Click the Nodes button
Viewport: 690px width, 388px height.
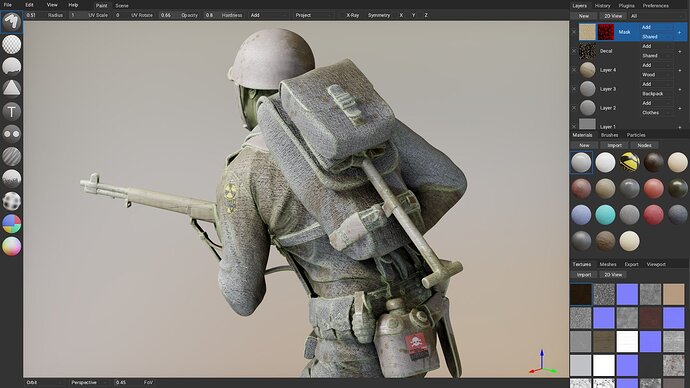(644, 145)
